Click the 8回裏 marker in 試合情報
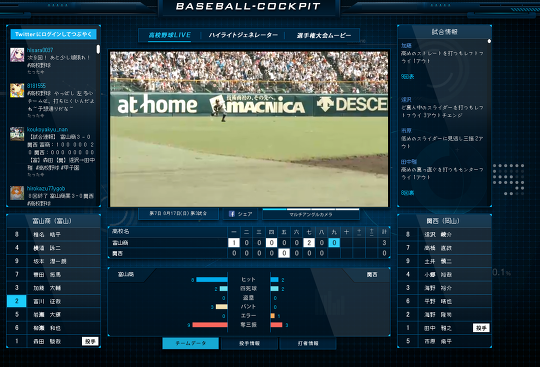 click(x=407, y=193)
